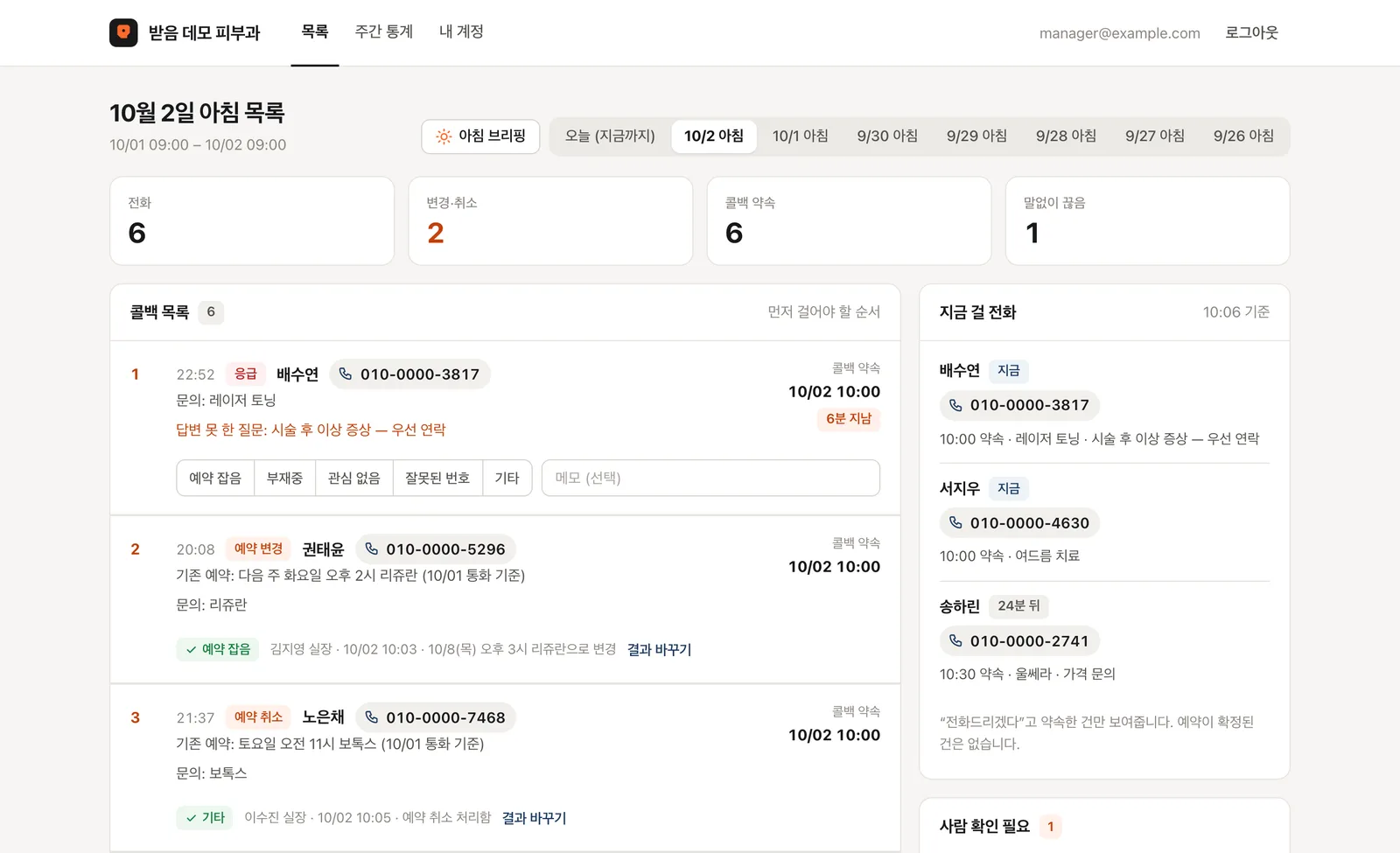Click the 예약 취소 tag for 노은채
The image size is (1400, 853).
[258, 717]
